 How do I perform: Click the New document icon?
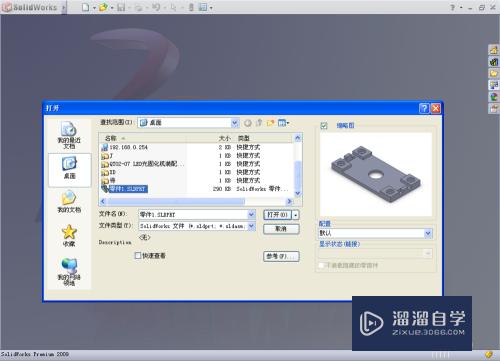click(x=85, y=7)
